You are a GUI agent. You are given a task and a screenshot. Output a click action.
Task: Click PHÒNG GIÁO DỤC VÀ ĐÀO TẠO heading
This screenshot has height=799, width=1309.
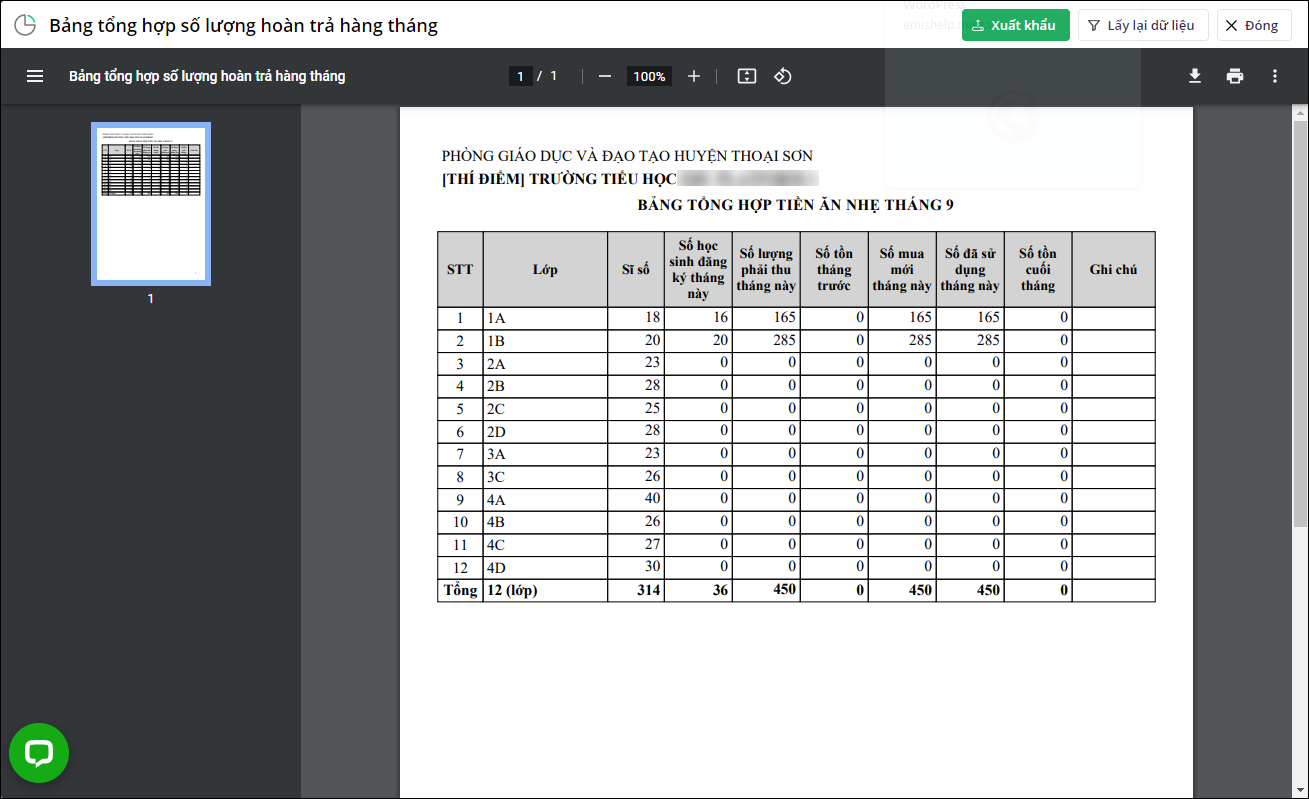tap(627, 156)
